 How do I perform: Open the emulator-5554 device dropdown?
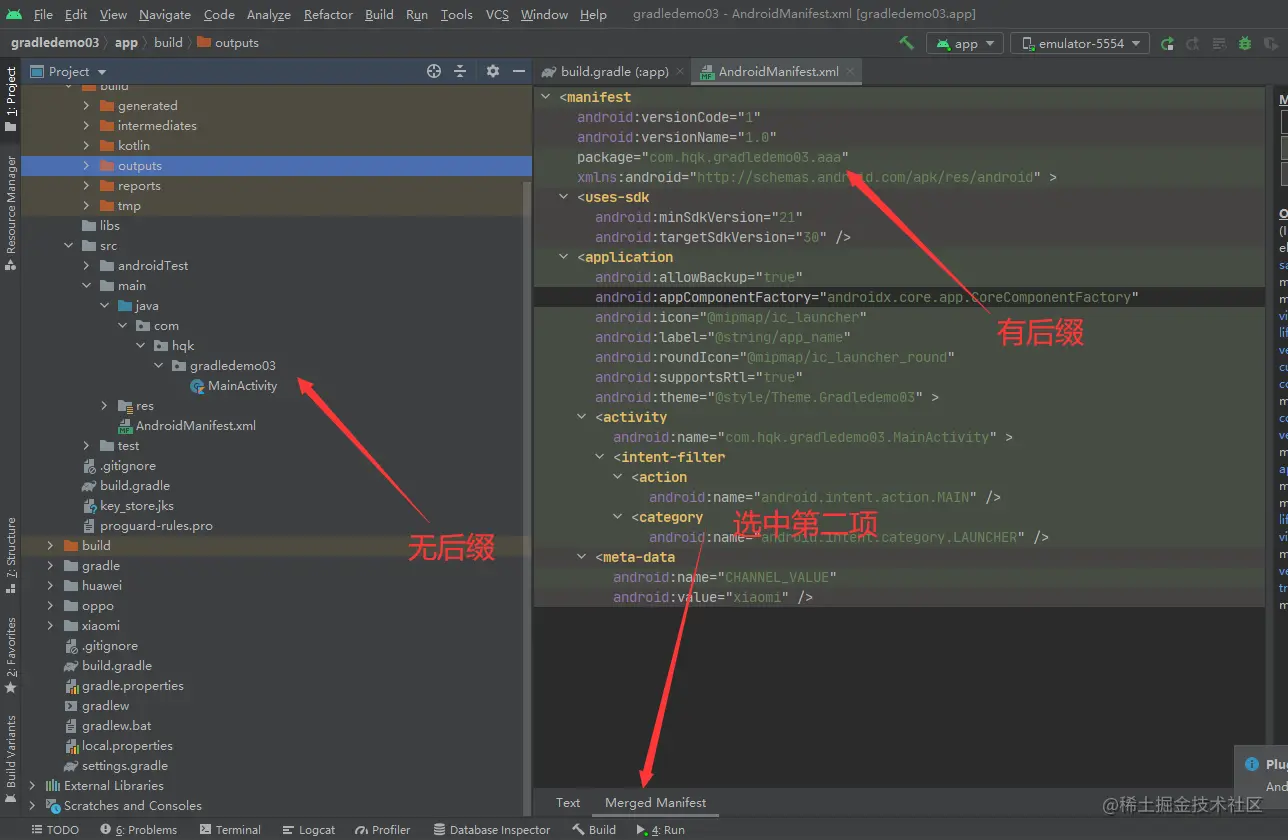[1080, 43]
